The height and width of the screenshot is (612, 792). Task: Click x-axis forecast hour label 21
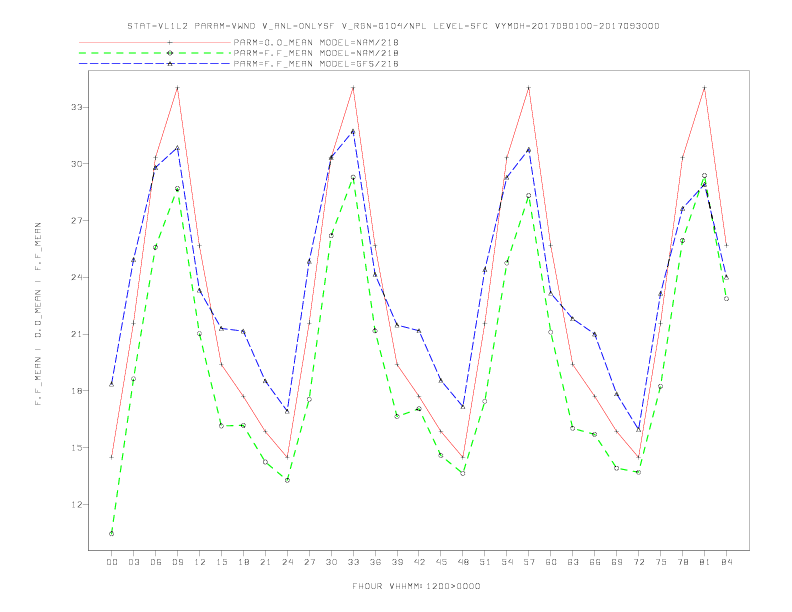(x=265, y=562)
